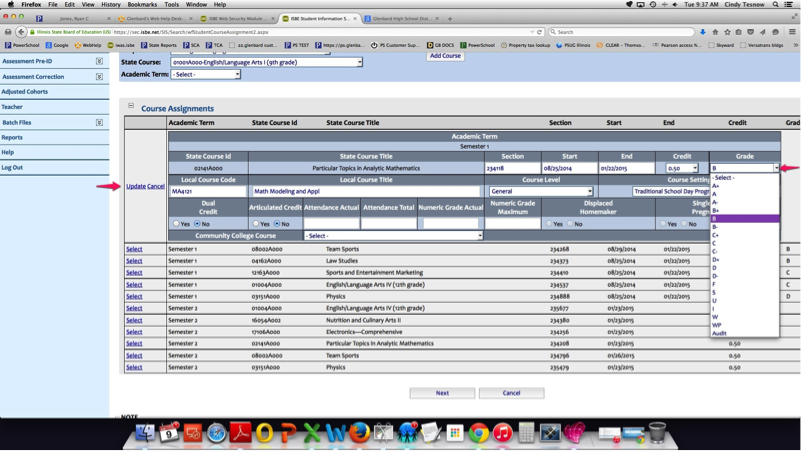Open the Course Level General dropdown
This screenshot has height=451, width=801.
coord(540,191)
